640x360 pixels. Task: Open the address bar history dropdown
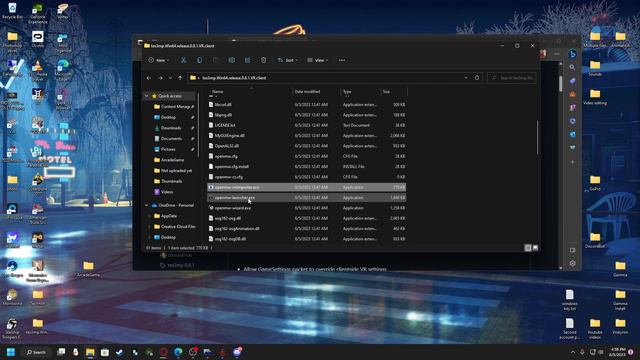[466, 78]
